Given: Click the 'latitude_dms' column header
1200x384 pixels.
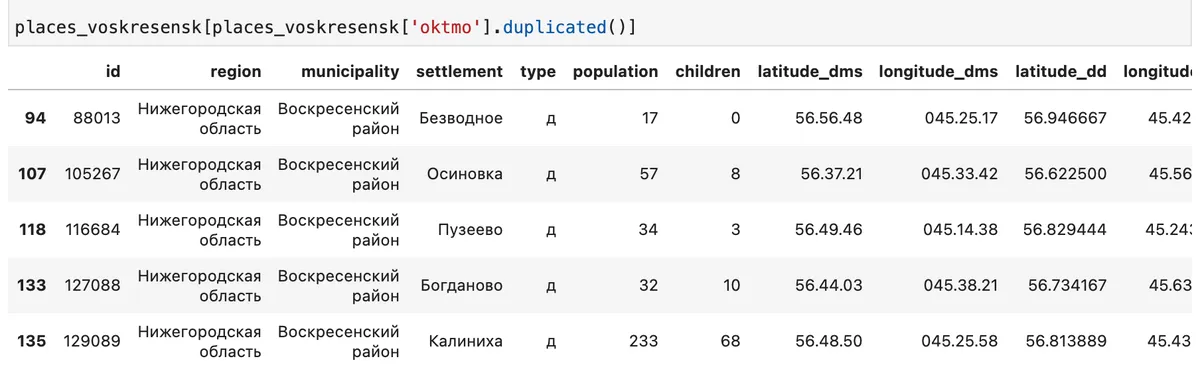Looking at the screenshot, I should click(810, 72).
